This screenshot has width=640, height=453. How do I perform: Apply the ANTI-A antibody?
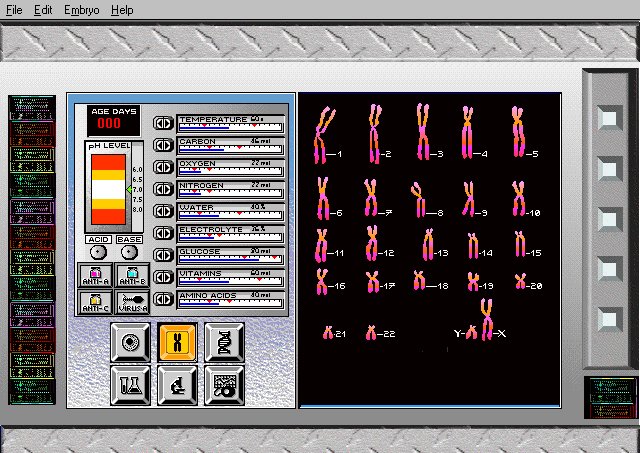95,275
